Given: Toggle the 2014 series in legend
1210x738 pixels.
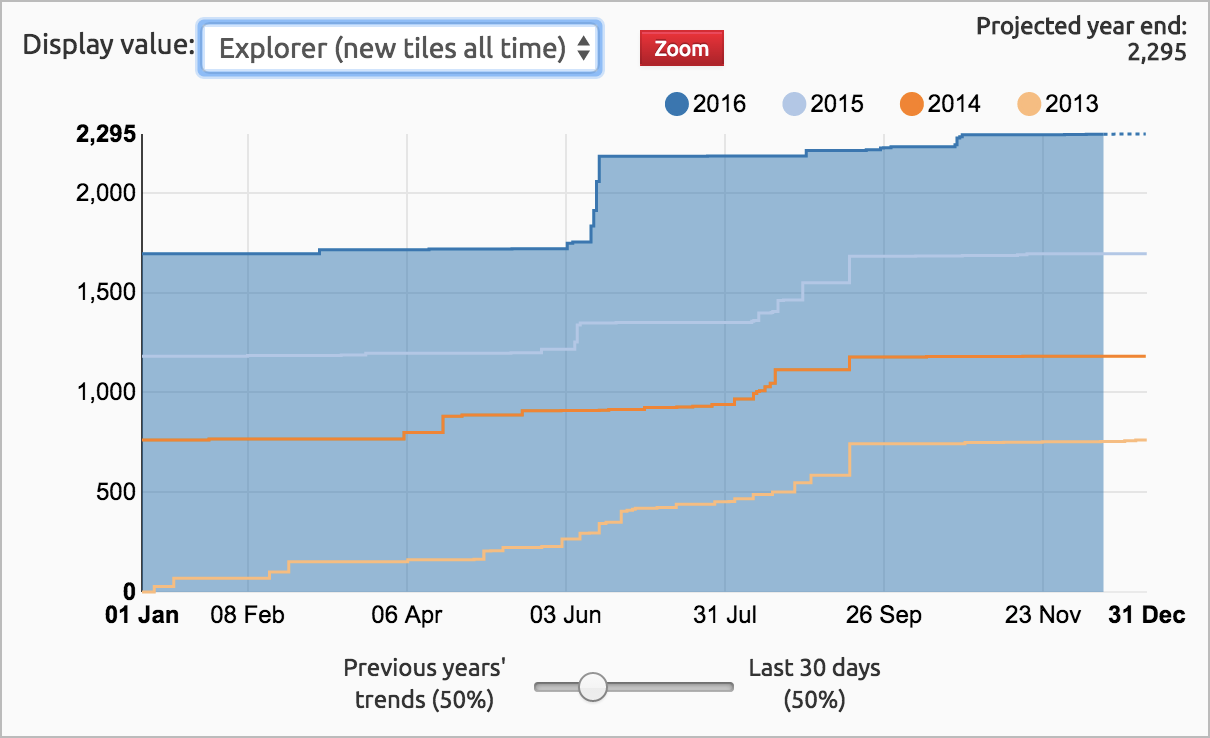Looking at the screenshot, I should tap(940, 103).
